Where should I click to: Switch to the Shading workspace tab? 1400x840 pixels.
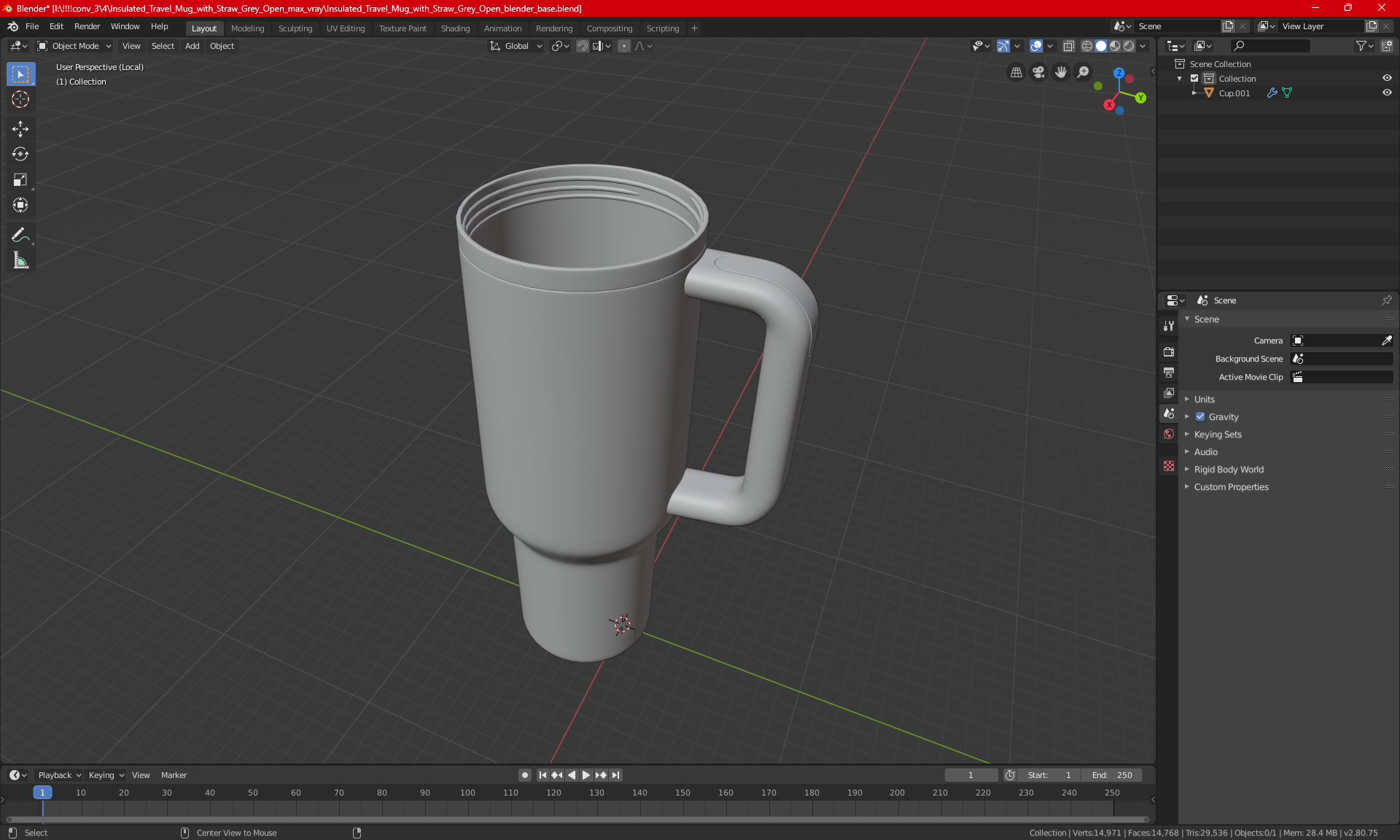click(x=455, y=28)
